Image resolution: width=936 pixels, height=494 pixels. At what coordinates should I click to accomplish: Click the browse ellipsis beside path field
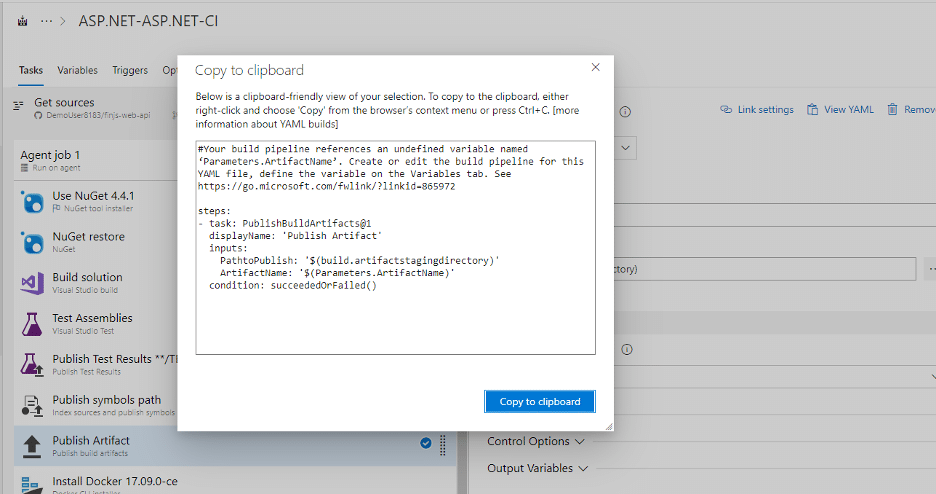pyautogui.click(x=931, y=269)
